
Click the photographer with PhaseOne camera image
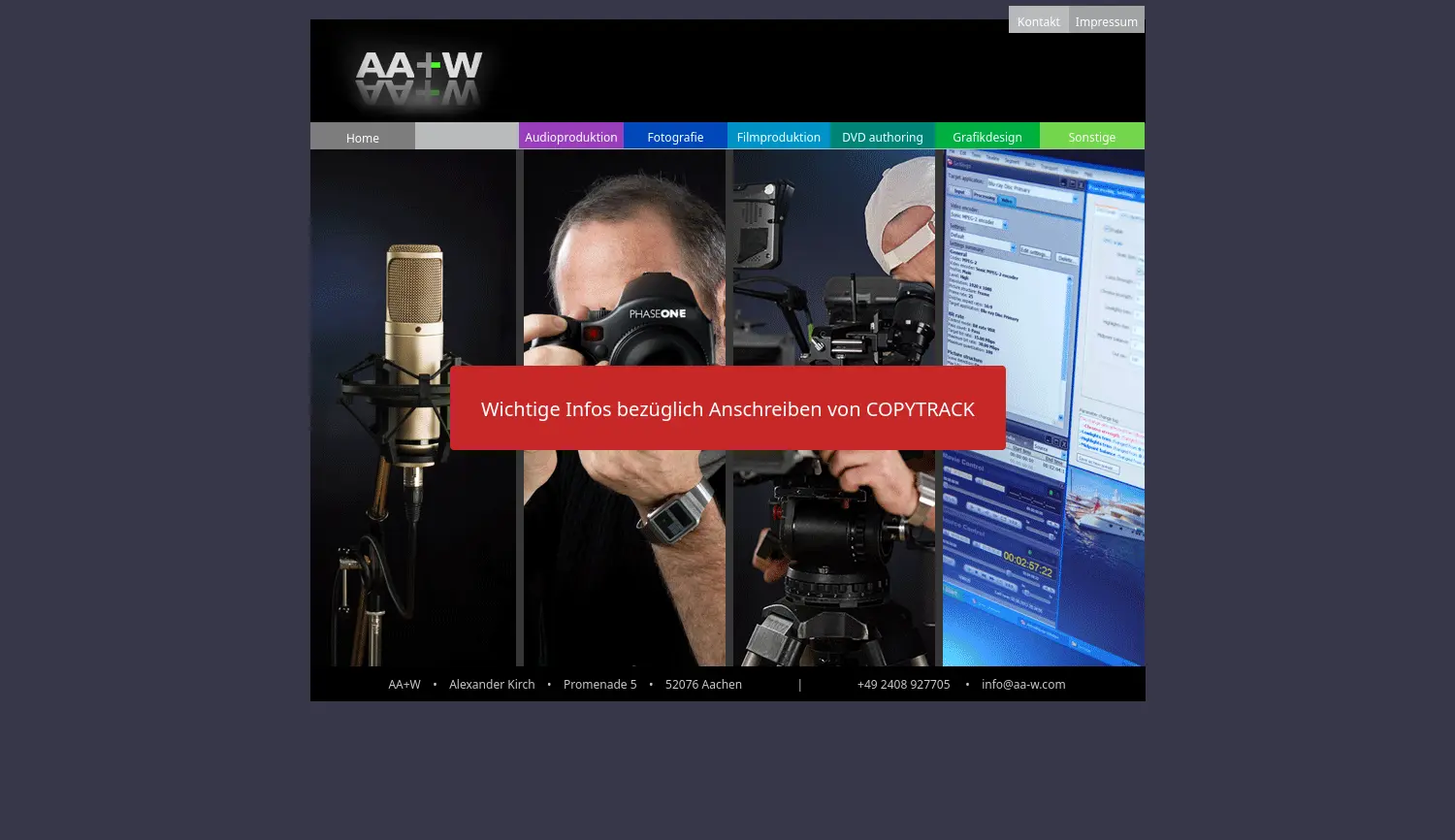coord(625,252)
